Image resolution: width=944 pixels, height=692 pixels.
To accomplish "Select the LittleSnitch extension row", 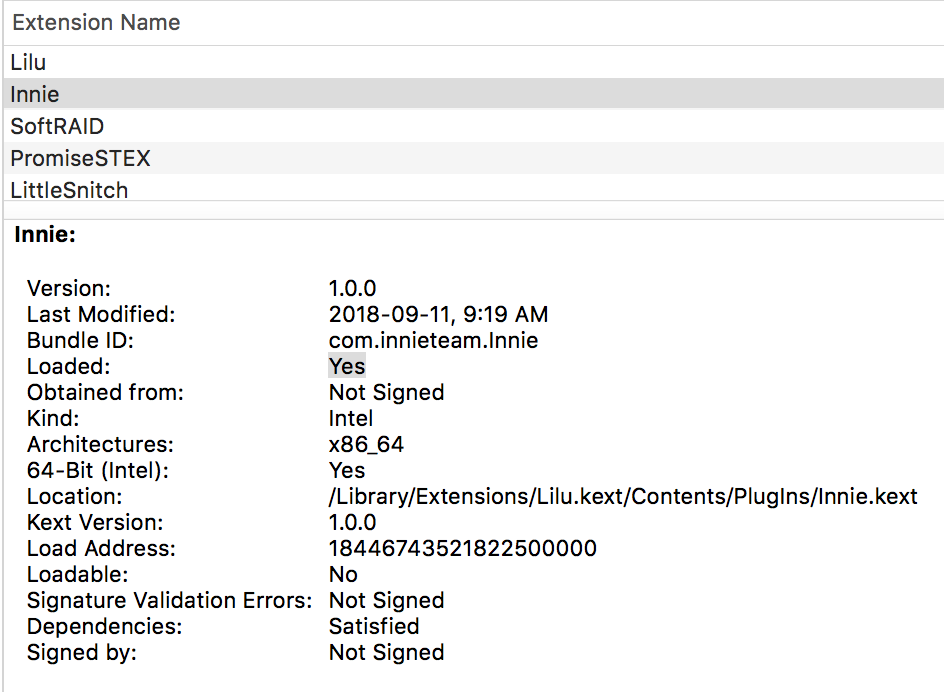I will point(473,189).
